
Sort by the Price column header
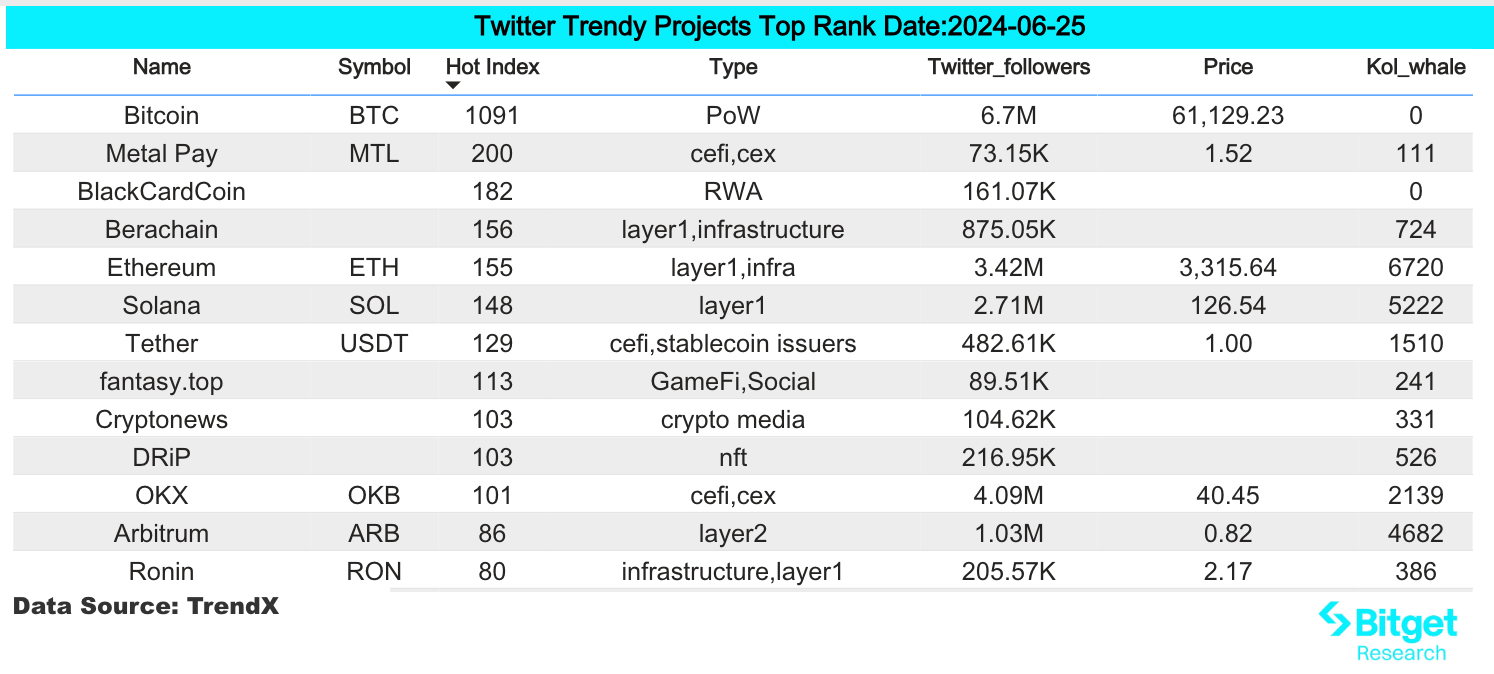1227,67
